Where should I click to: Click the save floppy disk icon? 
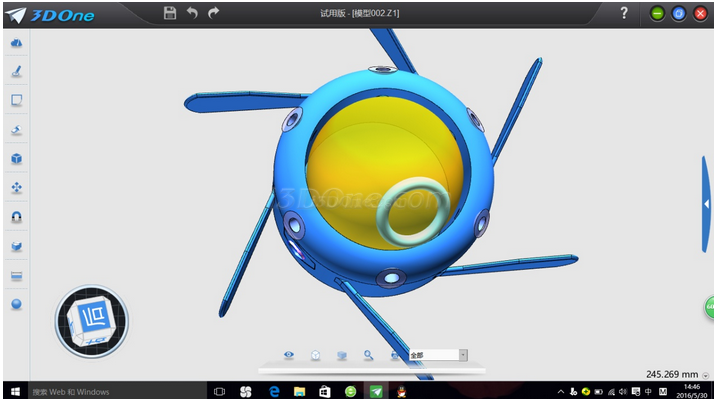coord(170,13)
